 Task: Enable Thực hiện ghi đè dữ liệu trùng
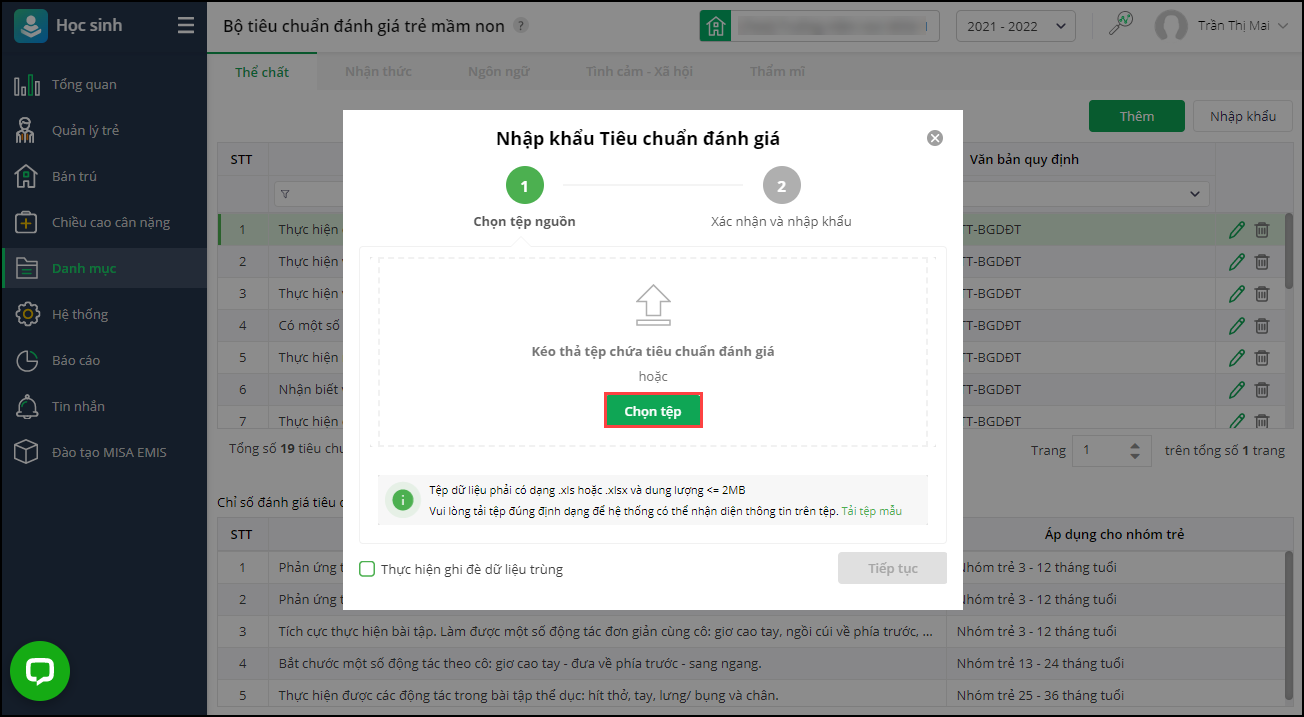[367, 569]
